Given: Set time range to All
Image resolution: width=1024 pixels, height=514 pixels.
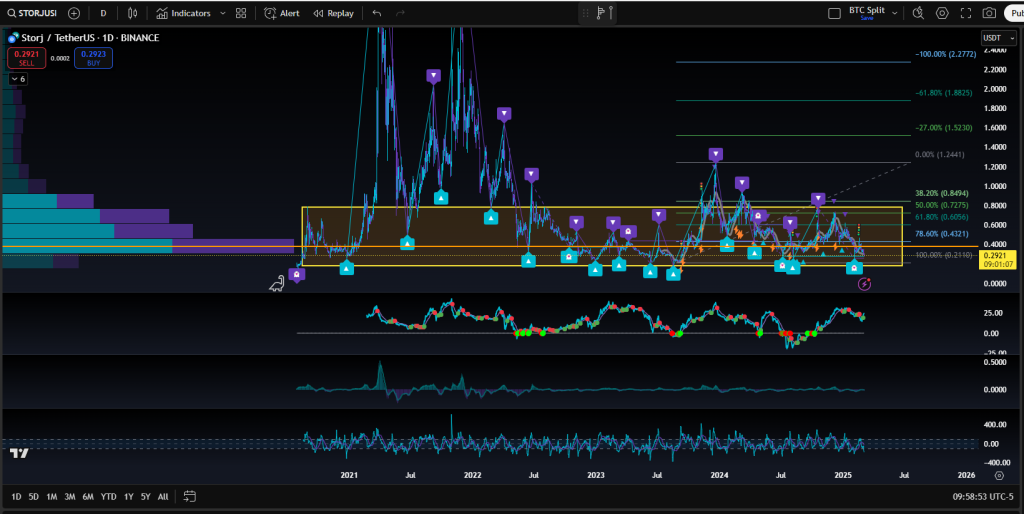Looking at the screenshot, I should point(163,496).
